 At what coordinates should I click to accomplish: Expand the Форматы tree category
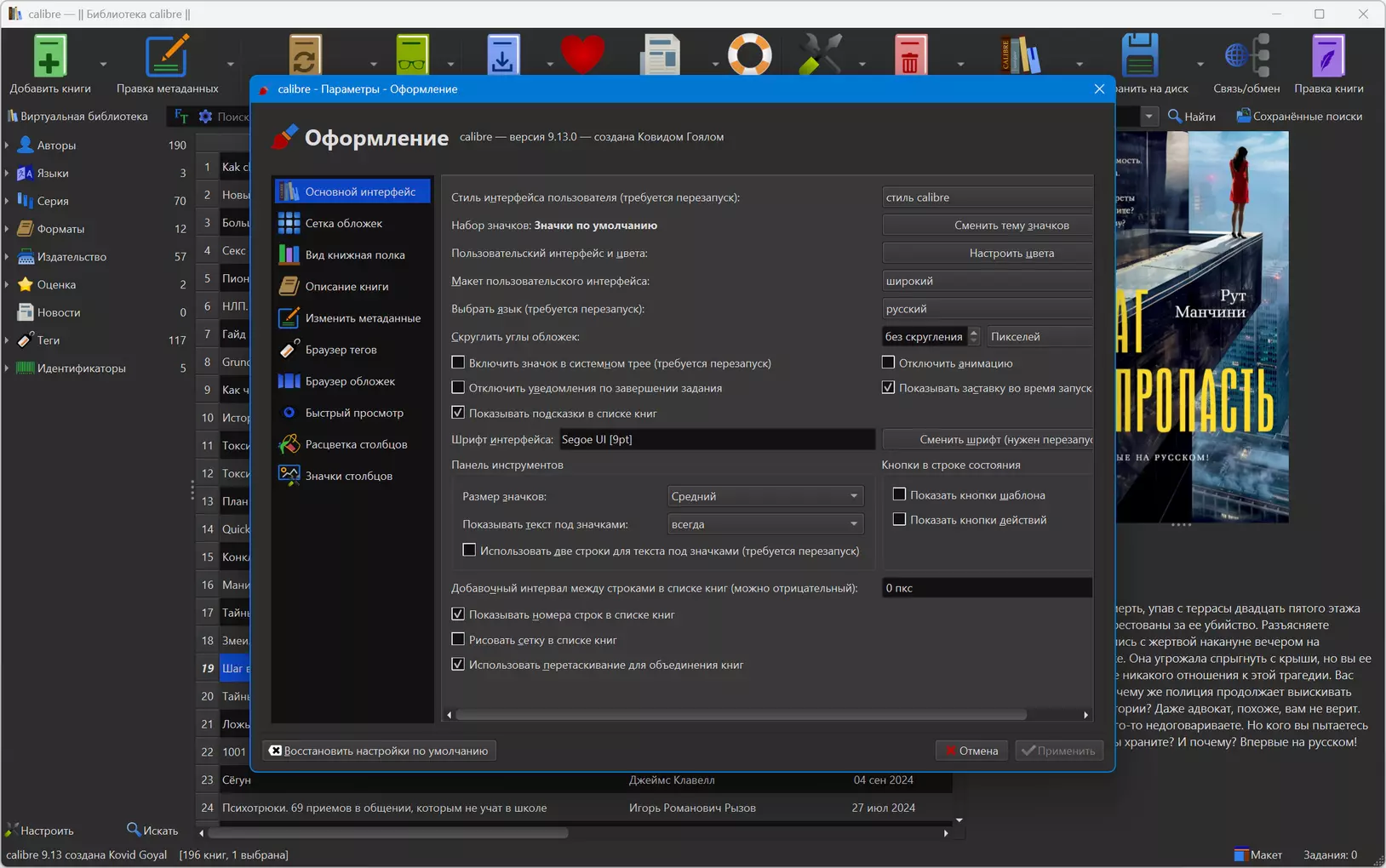[7, 229]
